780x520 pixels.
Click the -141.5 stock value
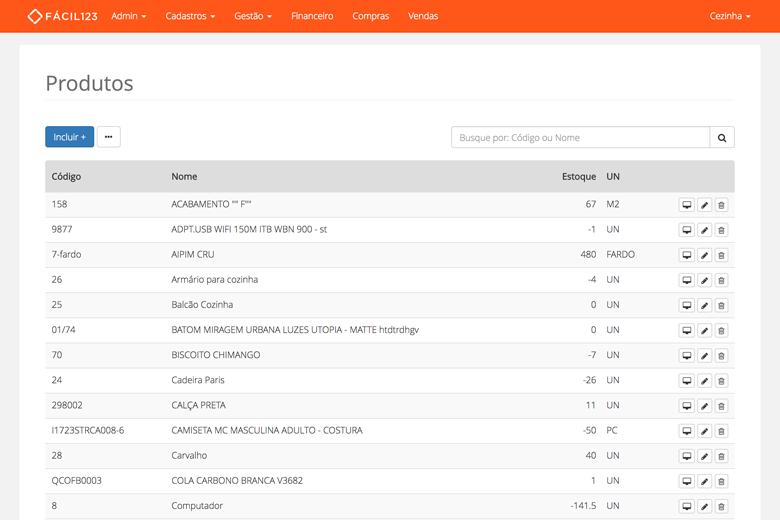pyautogui.click(x=583, y=506)
